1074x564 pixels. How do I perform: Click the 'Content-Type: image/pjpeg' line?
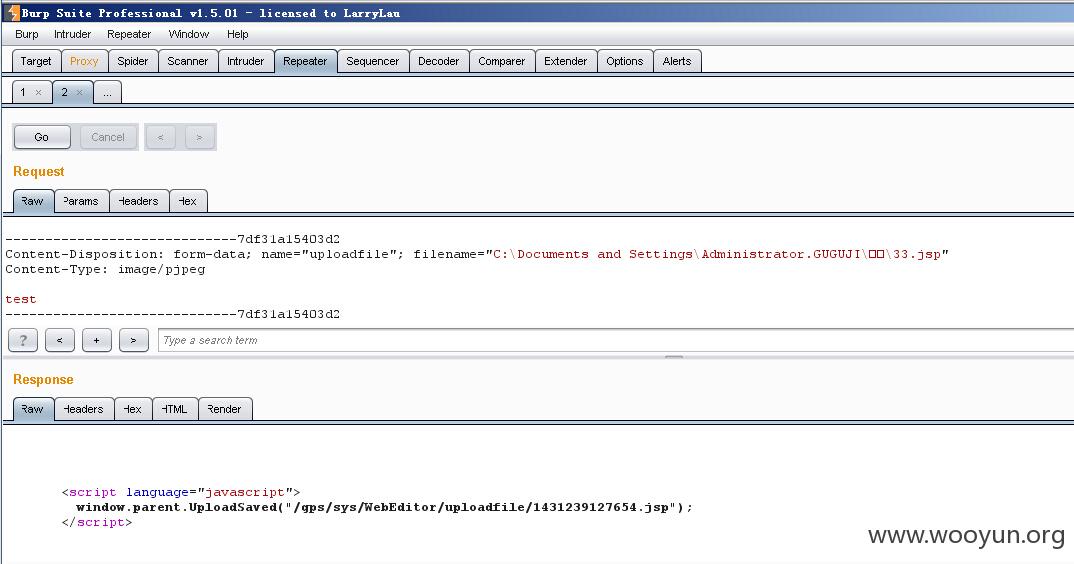105,269
